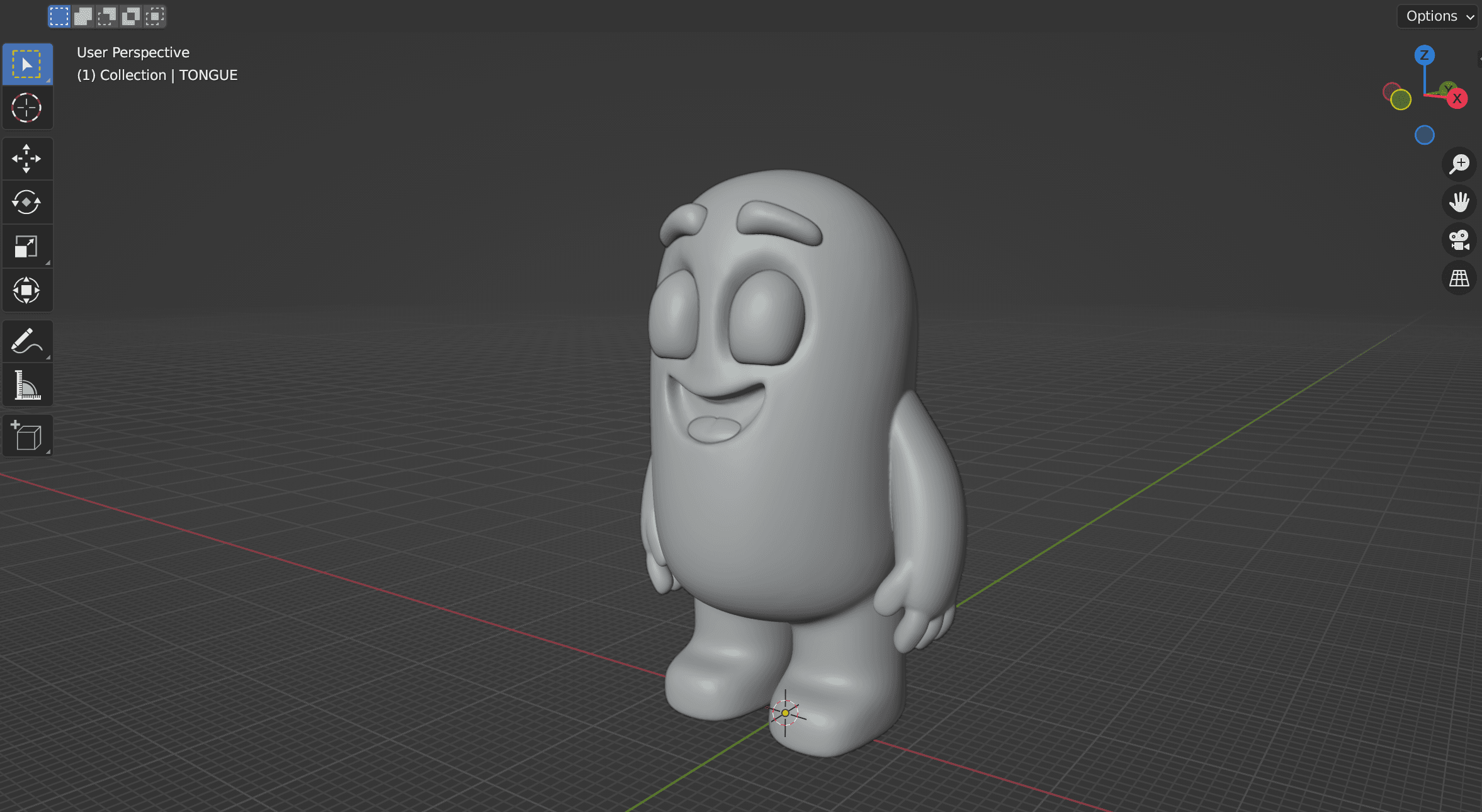This screenshot has height=812, width=1482.
Task: Click the zoom magnifier view button
Action: (1459, 164)
